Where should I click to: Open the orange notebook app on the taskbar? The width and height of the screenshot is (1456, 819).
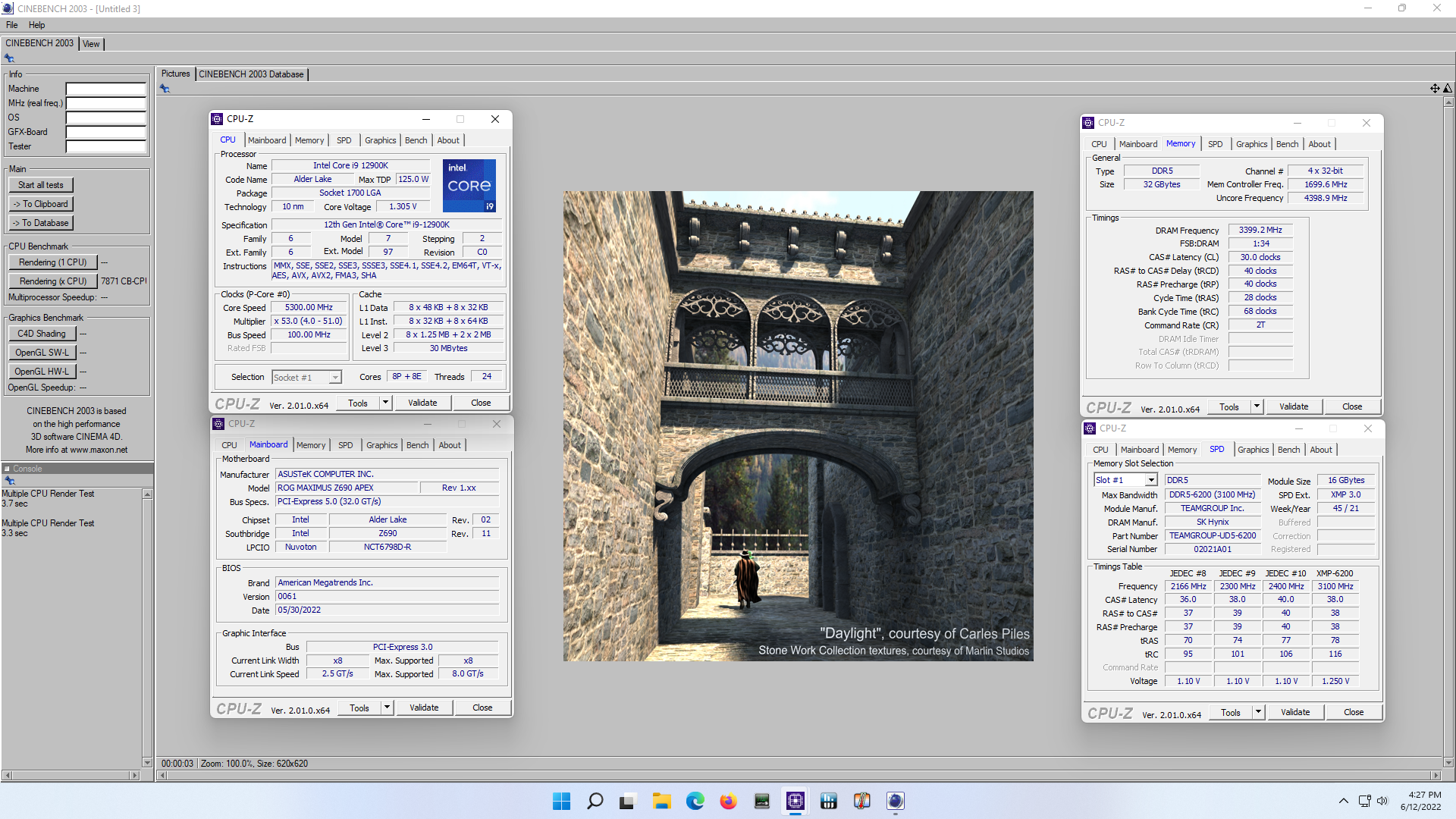861,801
